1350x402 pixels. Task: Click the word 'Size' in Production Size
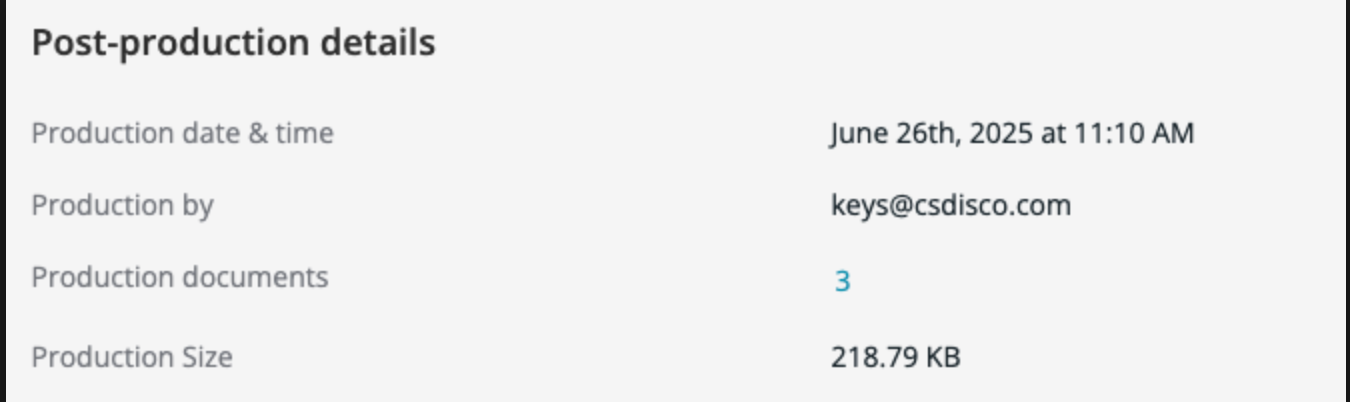coord(207,357)
